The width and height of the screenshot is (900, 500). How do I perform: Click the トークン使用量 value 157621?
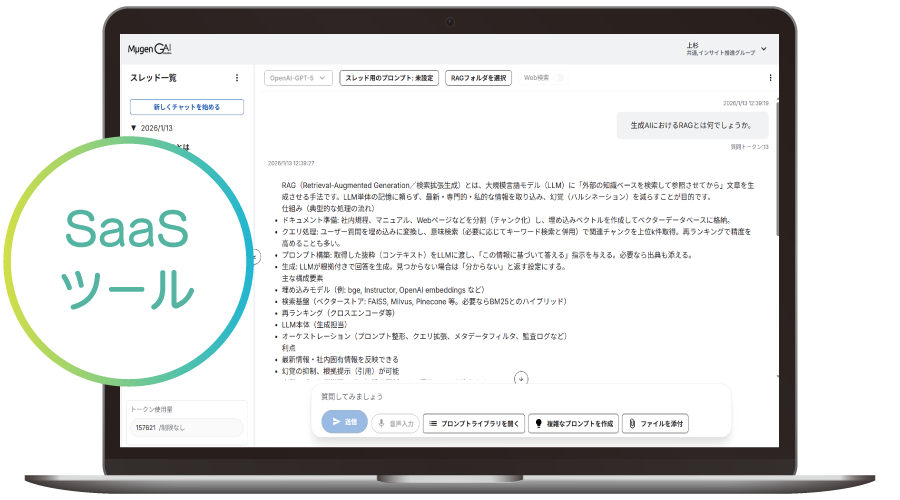click(145, 428)
